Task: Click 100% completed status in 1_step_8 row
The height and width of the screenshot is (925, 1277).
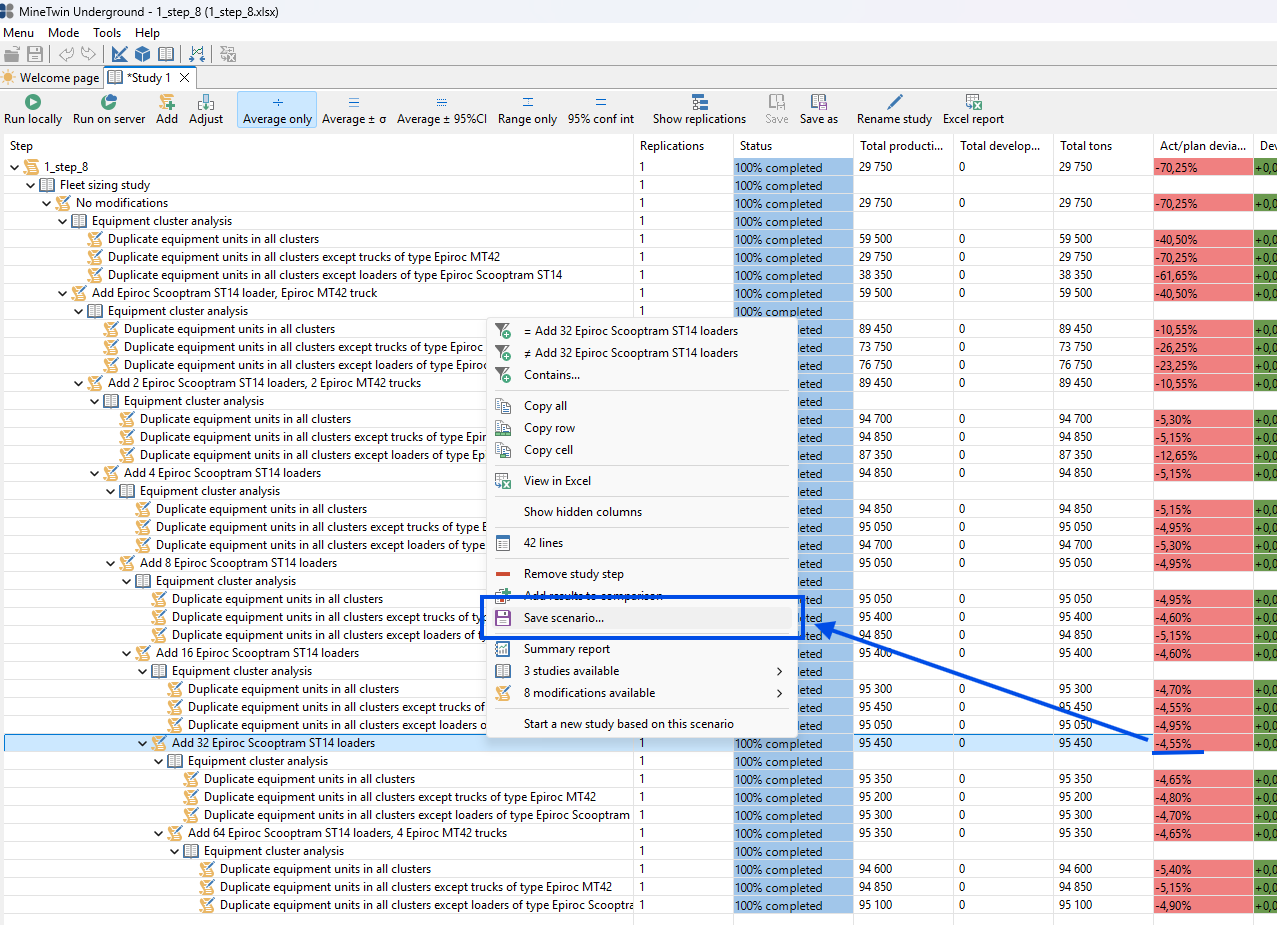Action: (793, 167)
